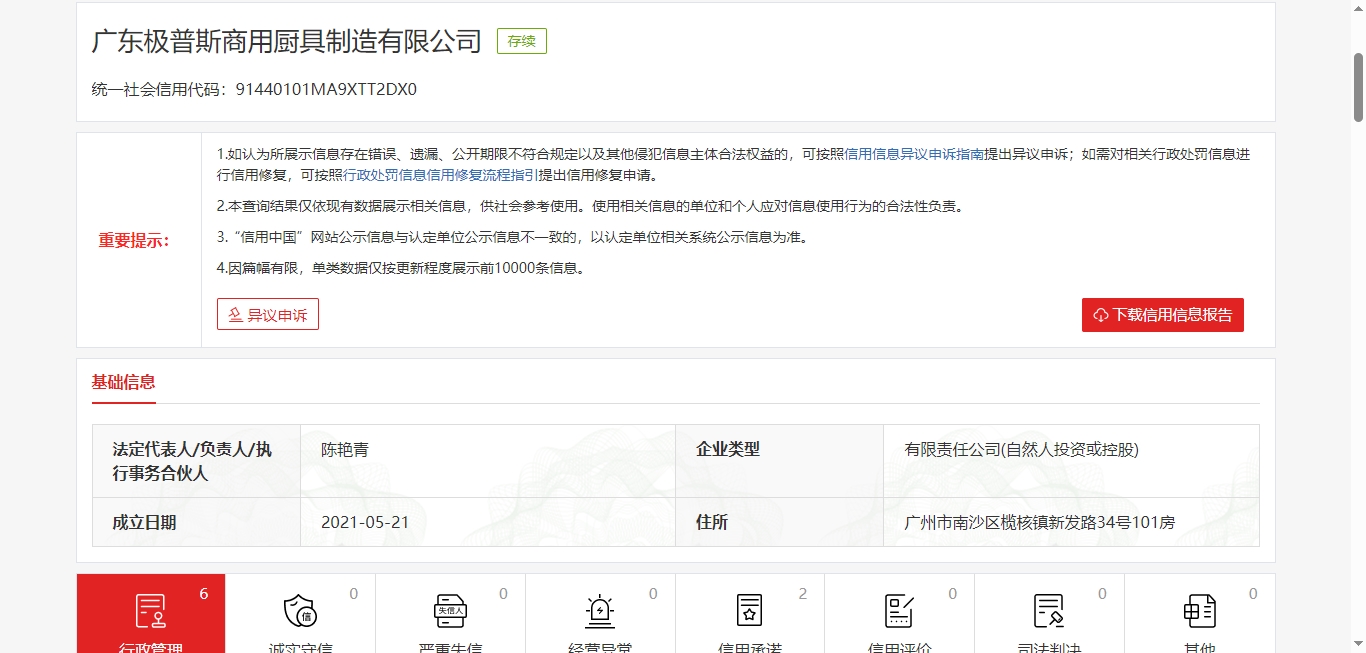Image resolution: width=1366 pixels, height=653 pixels.
Task: Open the 信用承诺 star document icon
Action: 750,611
